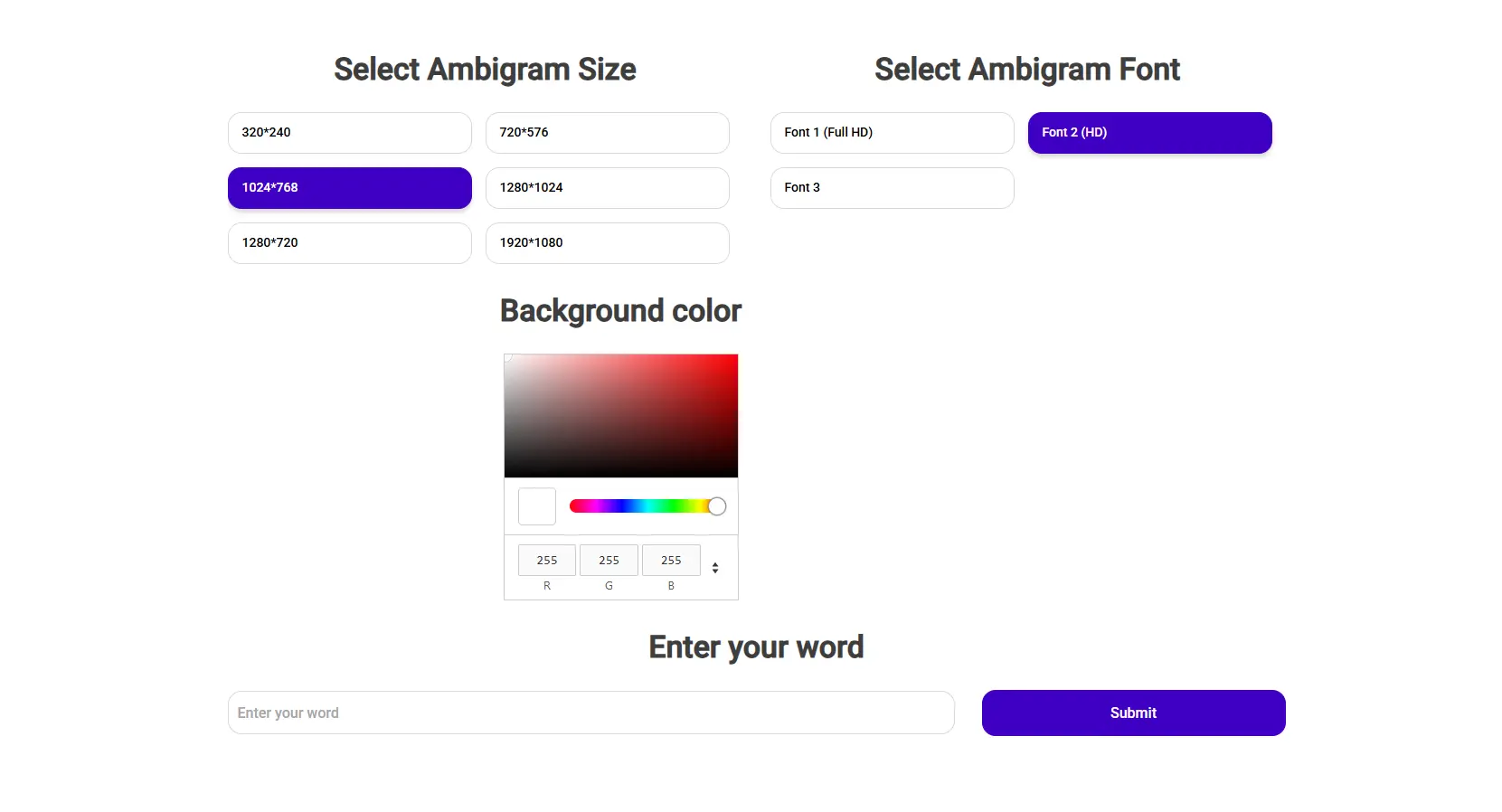Select the 1024*768 size option

pyautogui.click(x=349, y=188)
